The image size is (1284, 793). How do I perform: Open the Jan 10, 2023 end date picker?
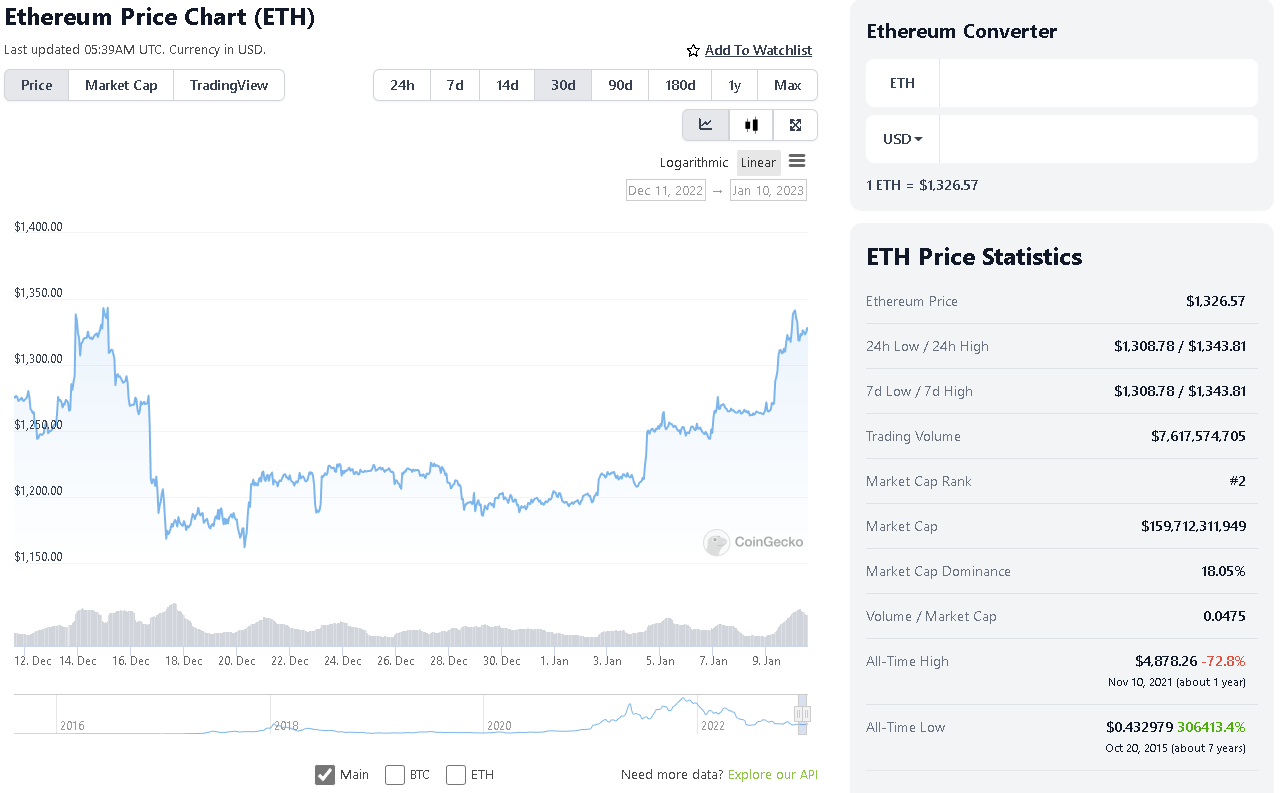[x=768, y=190]
